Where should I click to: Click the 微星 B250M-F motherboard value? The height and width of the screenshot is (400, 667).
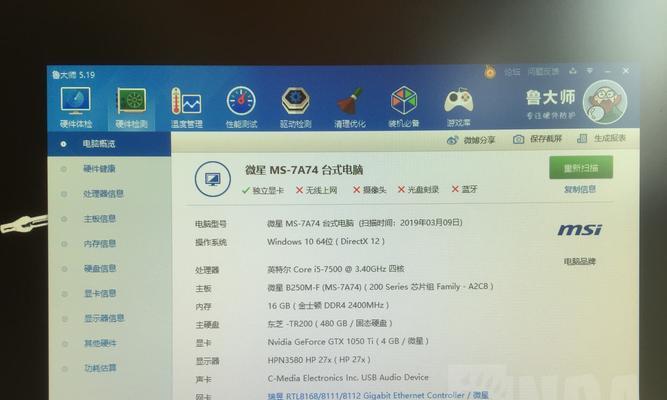(x=380, y=287)
